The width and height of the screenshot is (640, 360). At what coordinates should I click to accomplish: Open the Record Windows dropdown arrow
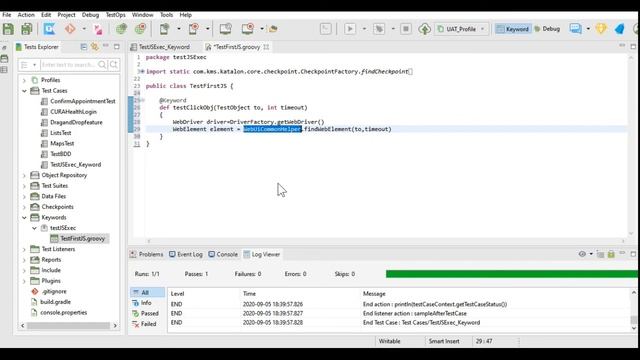tap(262, 29)
